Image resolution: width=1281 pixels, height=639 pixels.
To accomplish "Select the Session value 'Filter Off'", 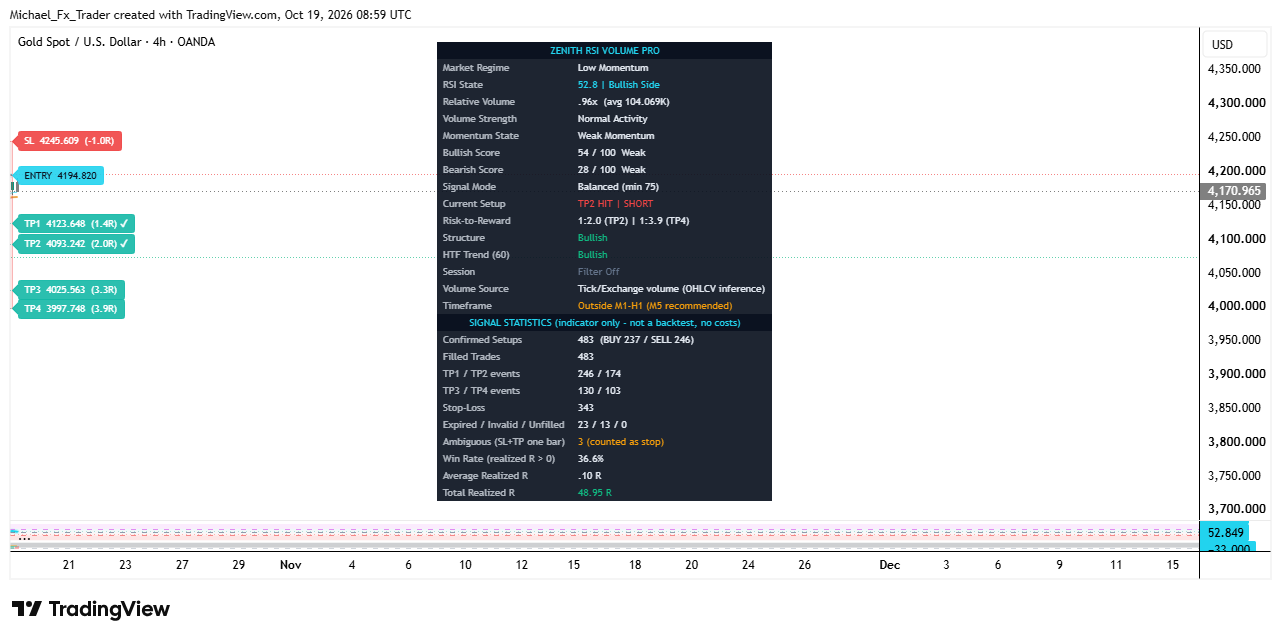I will tap(599, 272).
